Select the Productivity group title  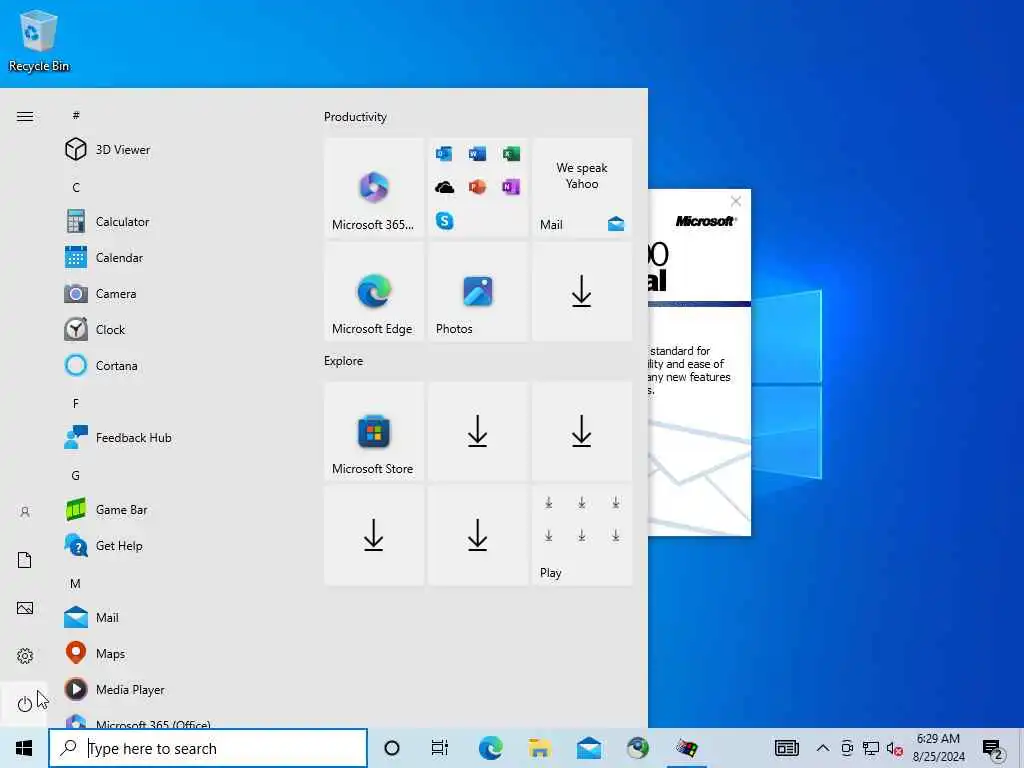[355, 117]
